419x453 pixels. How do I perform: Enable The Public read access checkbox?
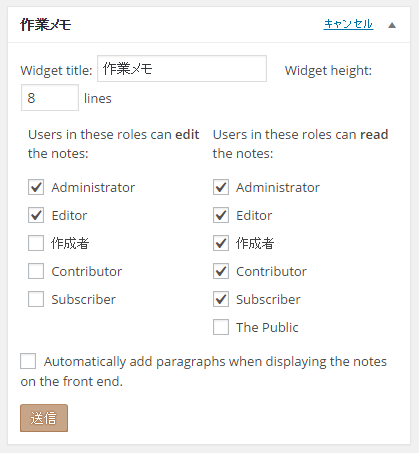pos(221,327)
